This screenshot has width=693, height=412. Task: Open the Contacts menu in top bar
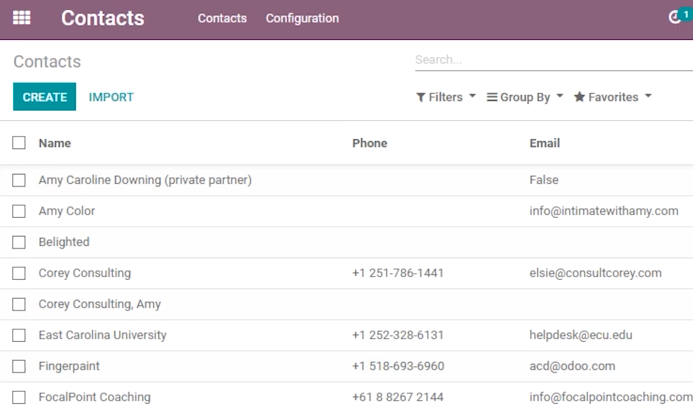(222, 18)
